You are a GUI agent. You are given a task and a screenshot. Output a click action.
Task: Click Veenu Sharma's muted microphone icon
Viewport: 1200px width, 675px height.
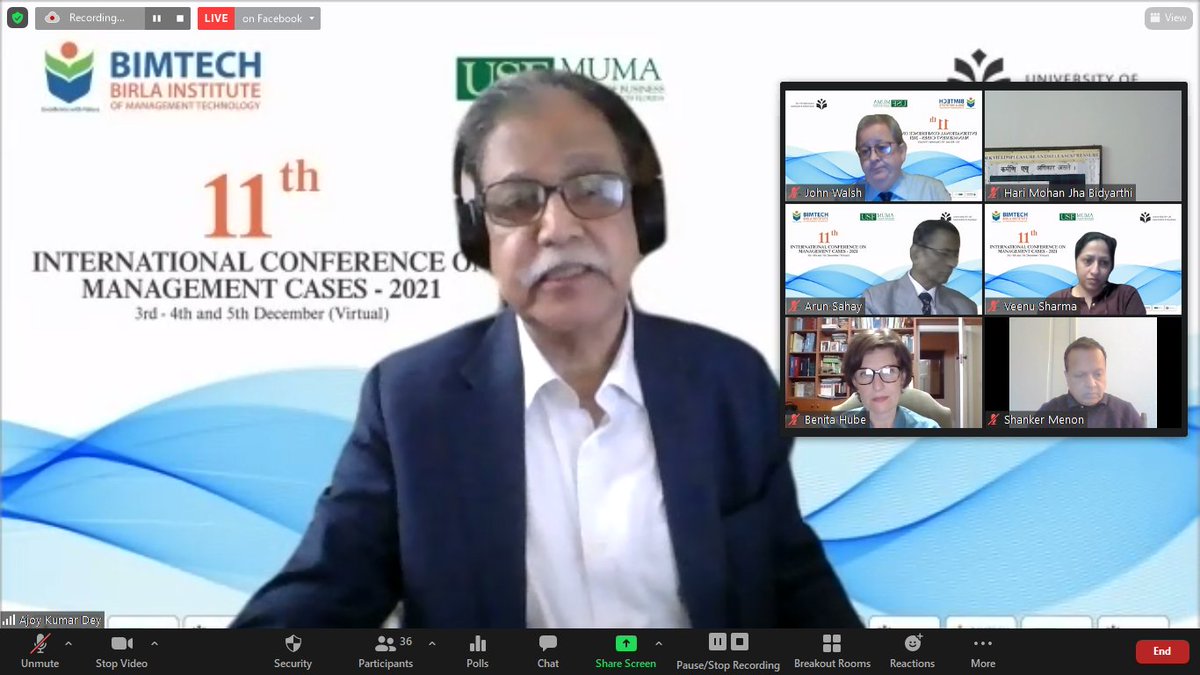(x=995, y=307)
